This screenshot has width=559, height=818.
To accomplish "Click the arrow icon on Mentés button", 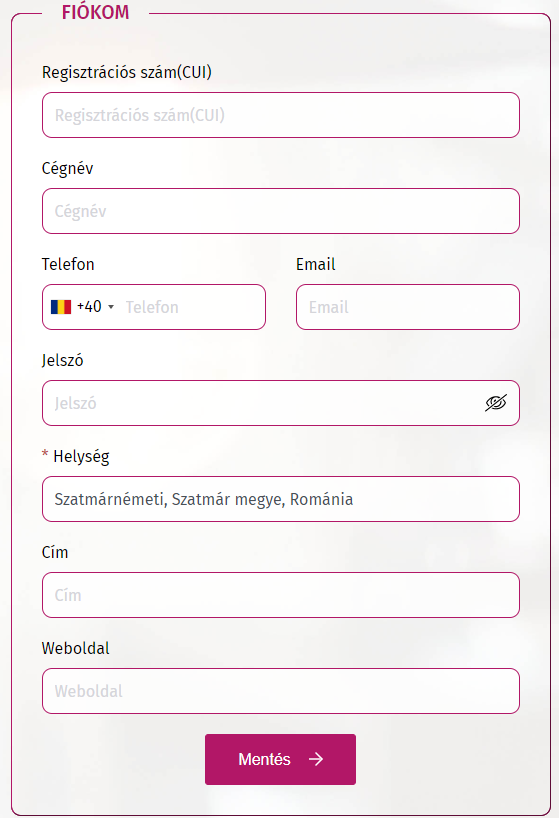I will pyautogui.click(x=316, y=759).
